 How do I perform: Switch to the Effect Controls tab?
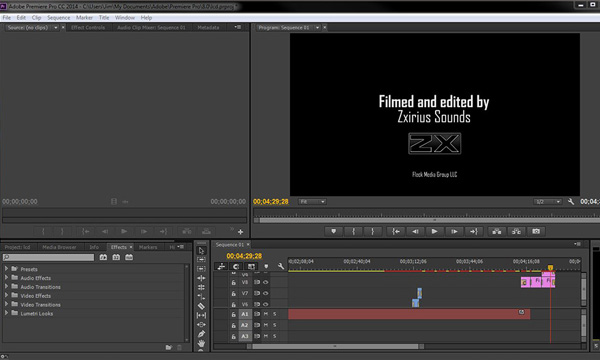click(x=88, y=28)
